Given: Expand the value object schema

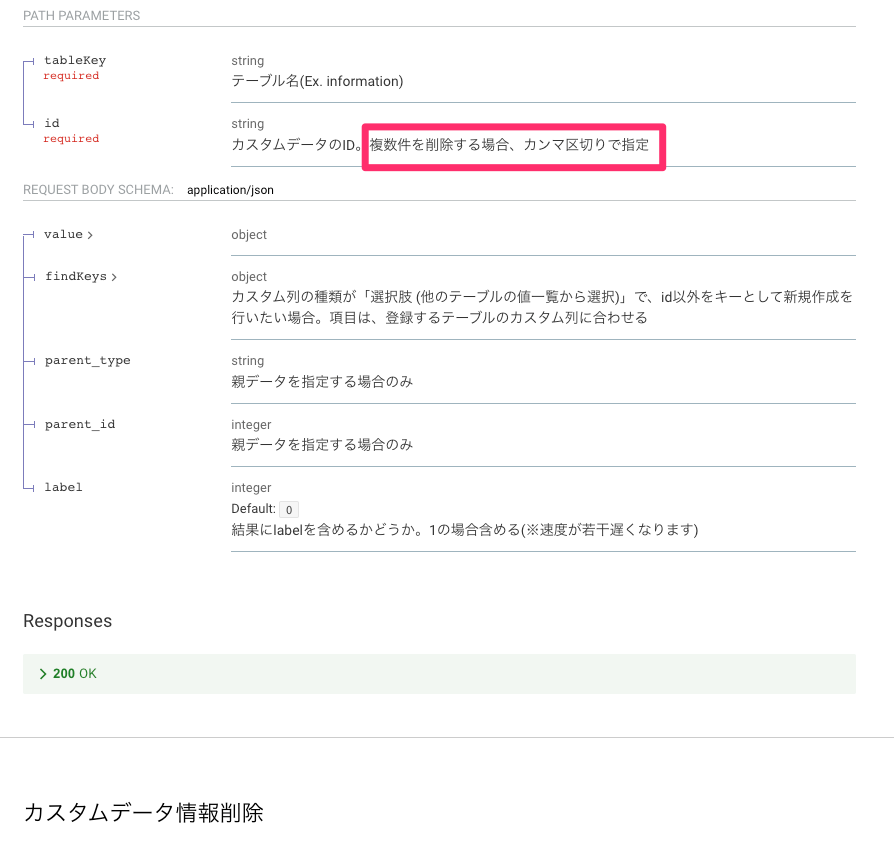Looking at the screenshot, I should tap(68, 234).
